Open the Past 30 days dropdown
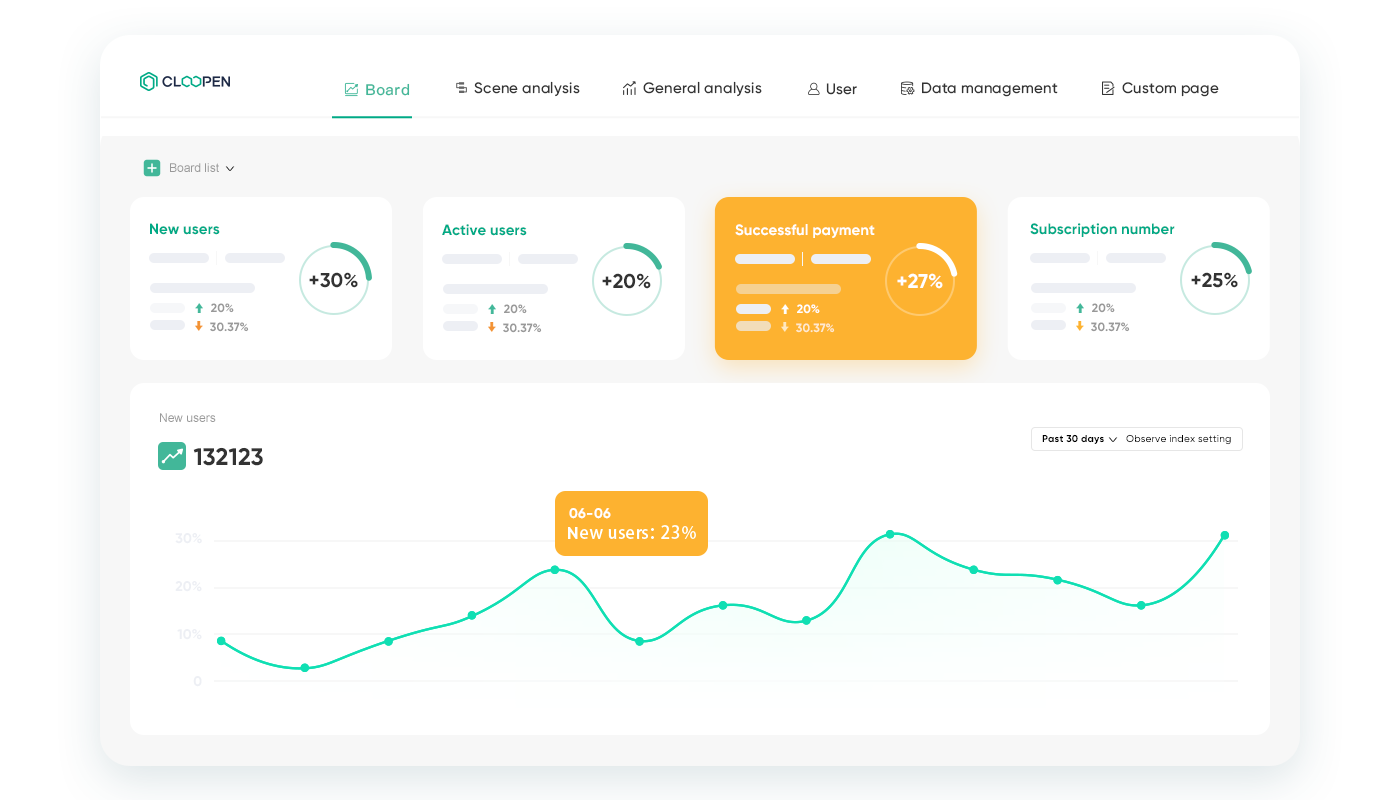Screen dimensions: 1400x800 point(1078,439)
